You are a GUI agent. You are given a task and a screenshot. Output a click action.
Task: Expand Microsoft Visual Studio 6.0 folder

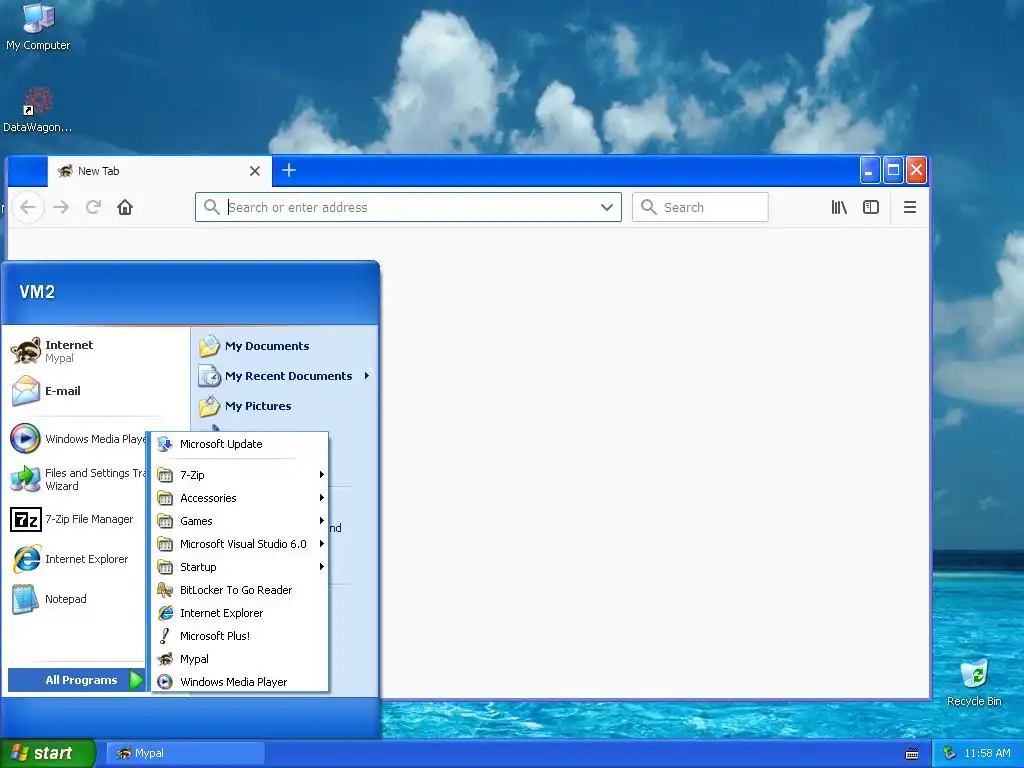click(240, 543)
